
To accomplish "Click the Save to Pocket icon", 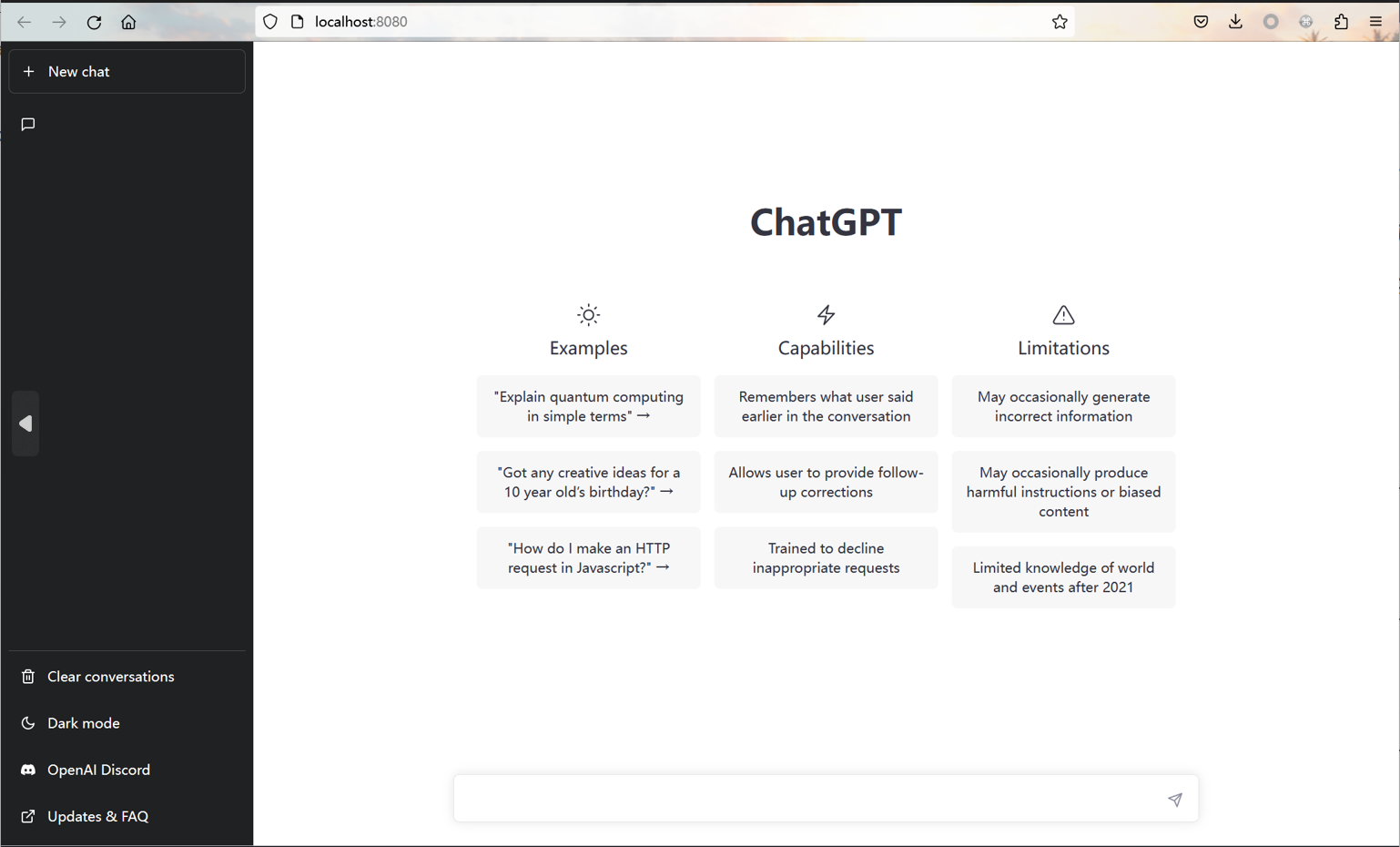I will click(x=1201, y=22).
